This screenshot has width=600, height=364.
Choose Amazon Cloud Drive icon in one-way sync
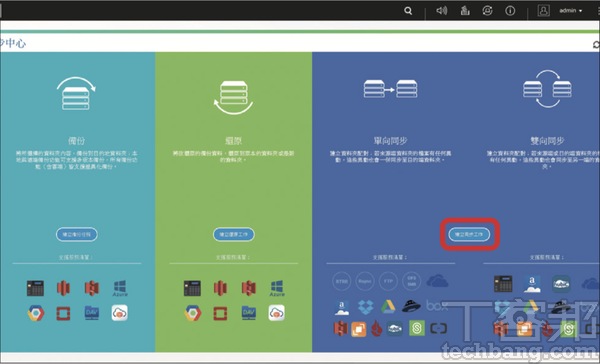click(x=342, y=307)
